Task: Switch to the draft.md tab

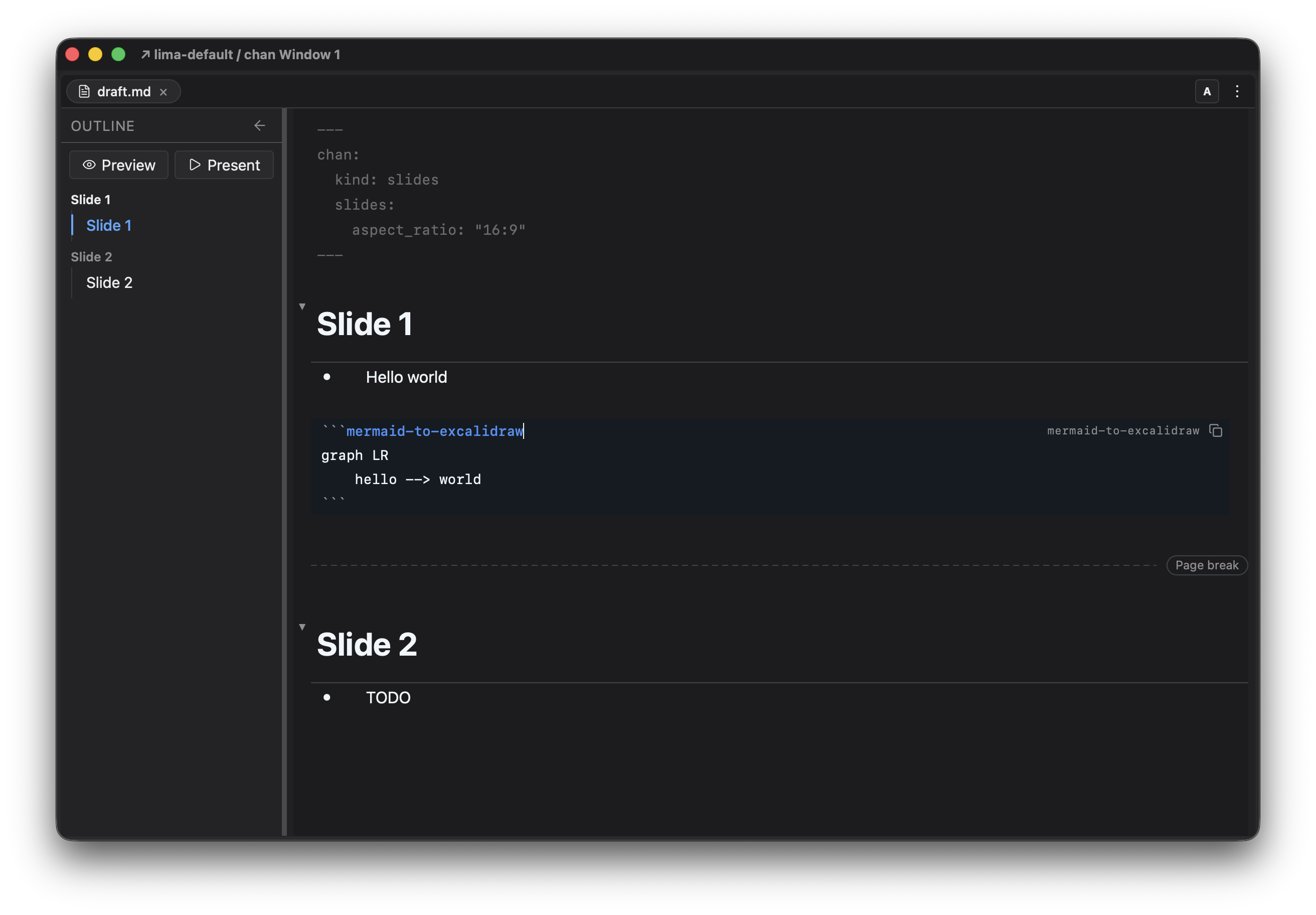Action: [x=123, y=92]
